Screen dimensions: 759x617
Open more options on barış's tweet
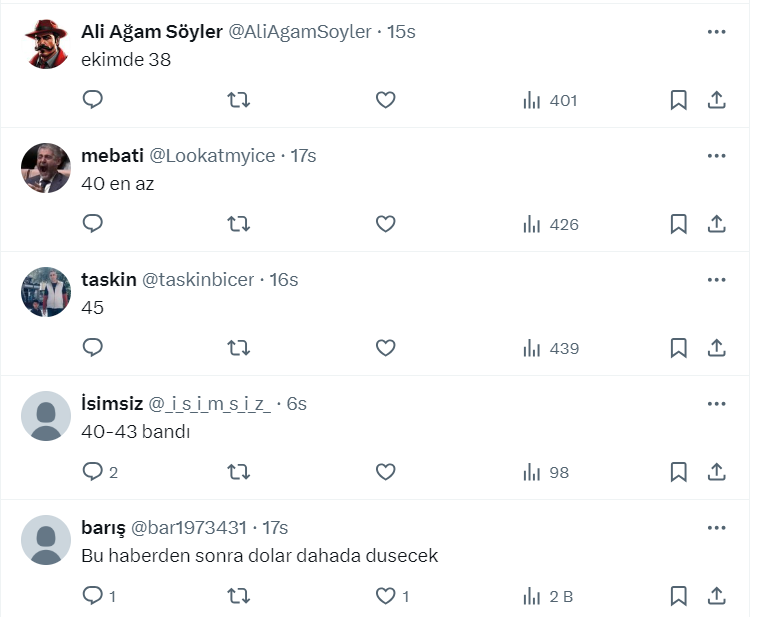[716, 528]
